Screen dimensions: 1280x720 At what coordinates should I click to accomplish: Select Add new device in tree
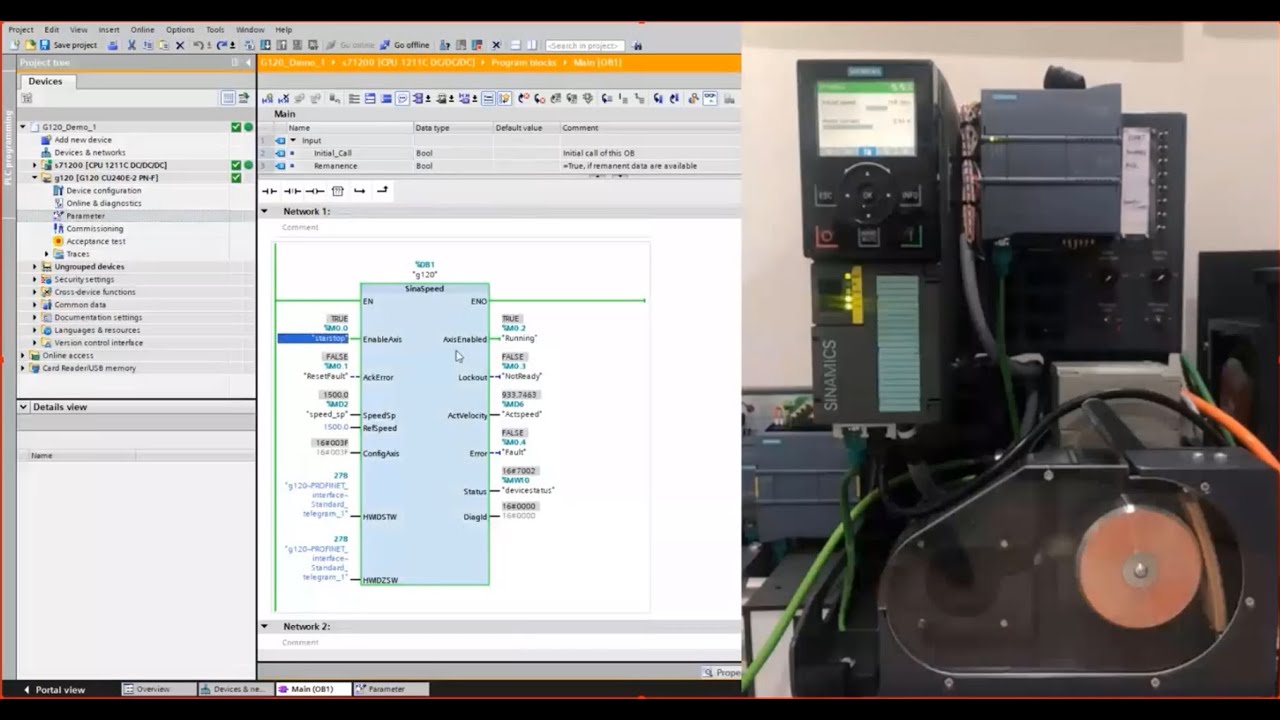(x=82, y=140)
